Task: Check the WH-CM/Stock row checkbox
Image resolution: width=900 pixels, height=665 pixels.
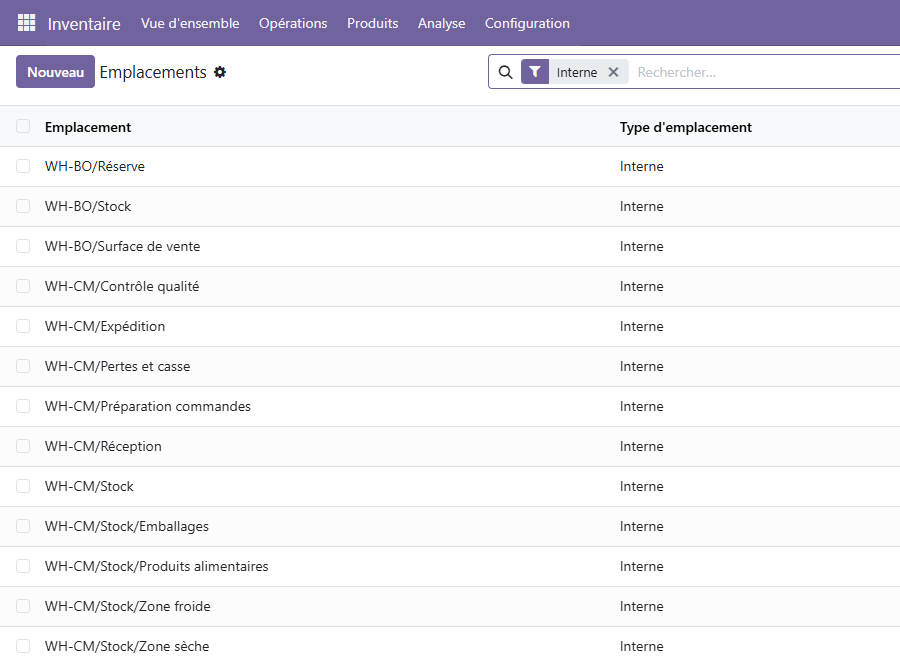Action: 23,487
